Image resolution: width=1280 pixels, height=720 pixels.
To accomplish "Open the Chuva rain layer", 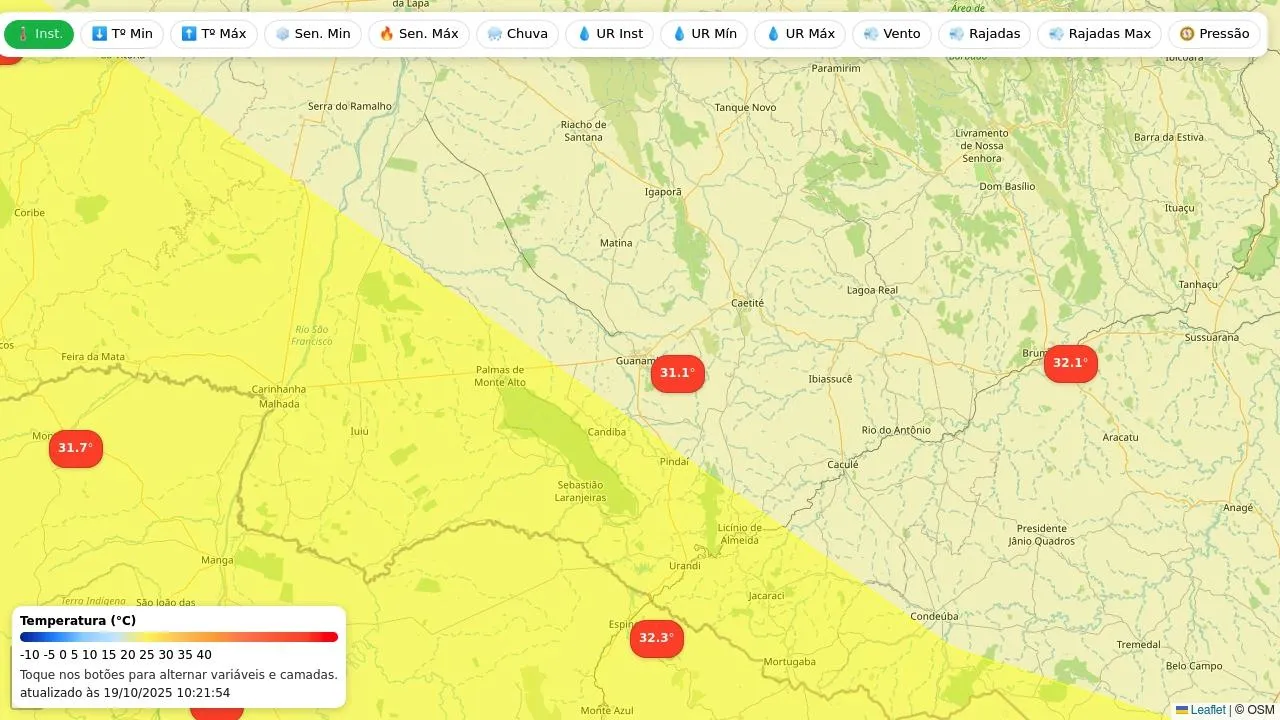I will 517,34.
